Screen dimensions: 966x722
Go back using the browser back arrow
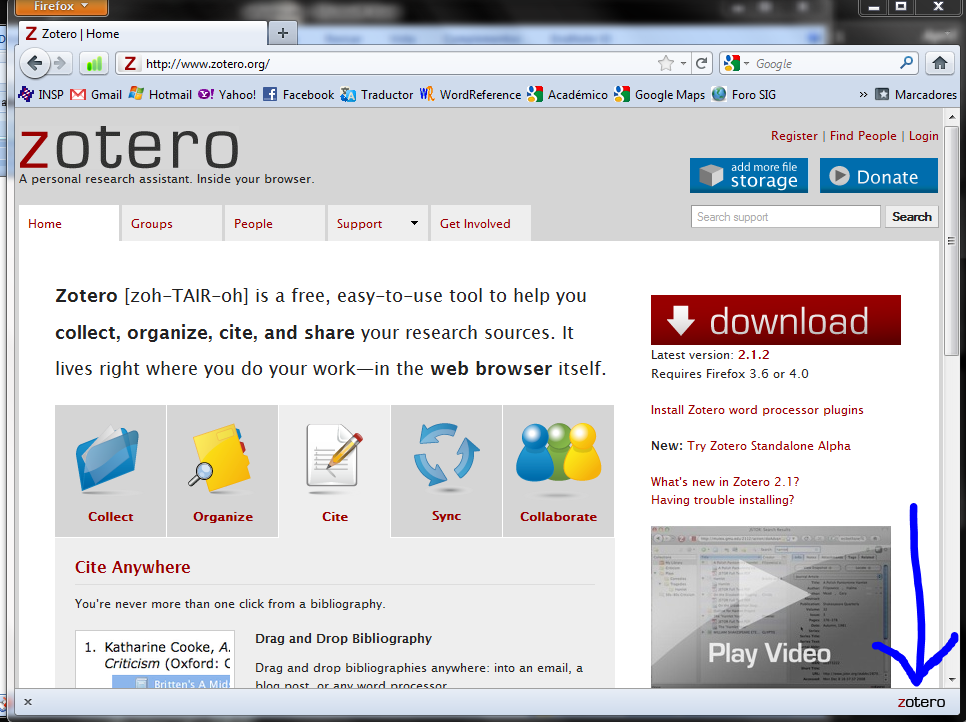pyautogui.click(x=34, y=63)
